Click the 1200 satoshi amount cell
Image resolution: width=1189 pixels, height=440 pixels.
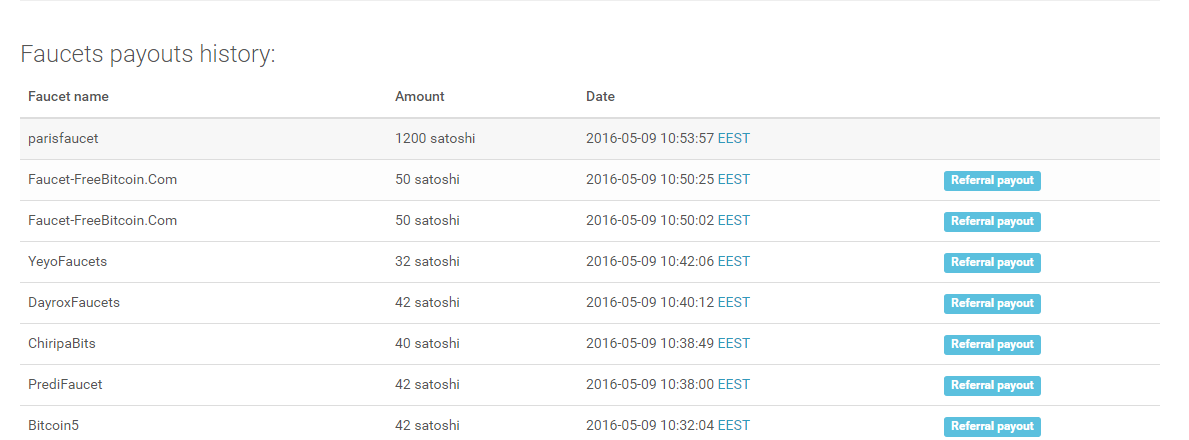434,138
